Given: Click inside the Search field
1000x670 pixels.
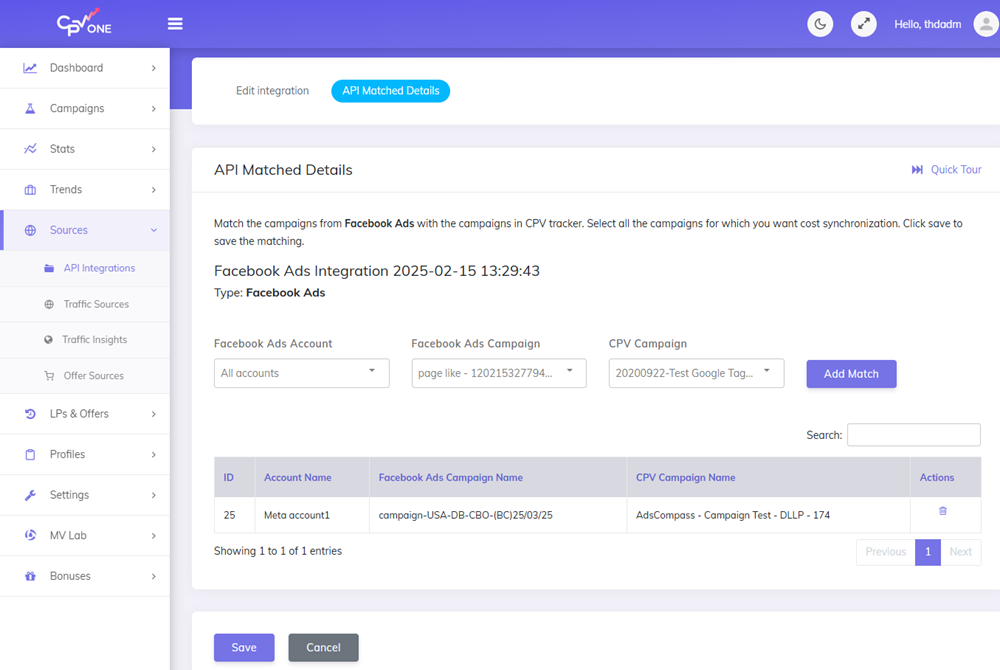Looking at the screenshot, I should pyautogui.click(x=913, y=434).
